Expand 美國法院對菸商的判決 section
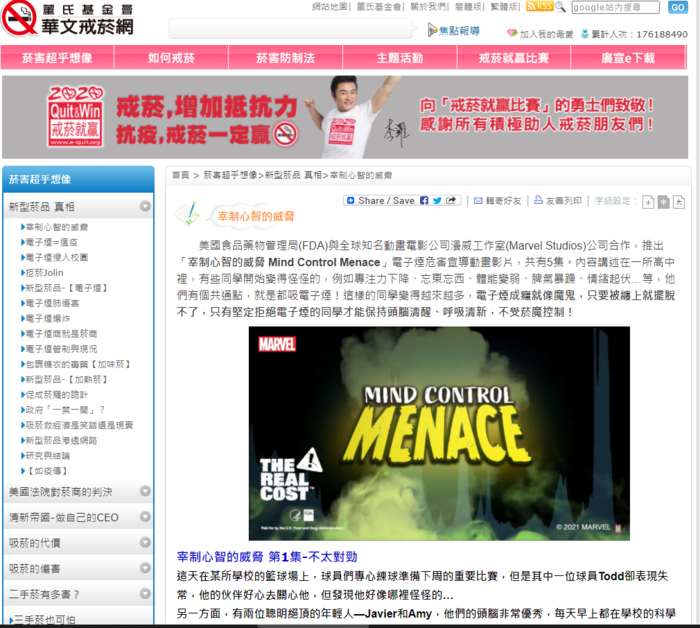 point(145,491)
